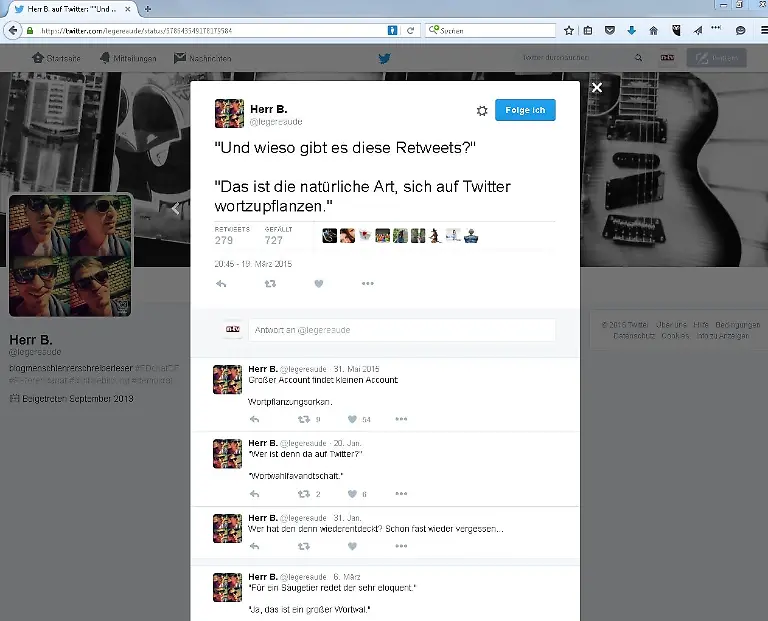Open the Mitteilungen navigation item
The height and width of the screenshot is (621, 768).
point(128,58)
